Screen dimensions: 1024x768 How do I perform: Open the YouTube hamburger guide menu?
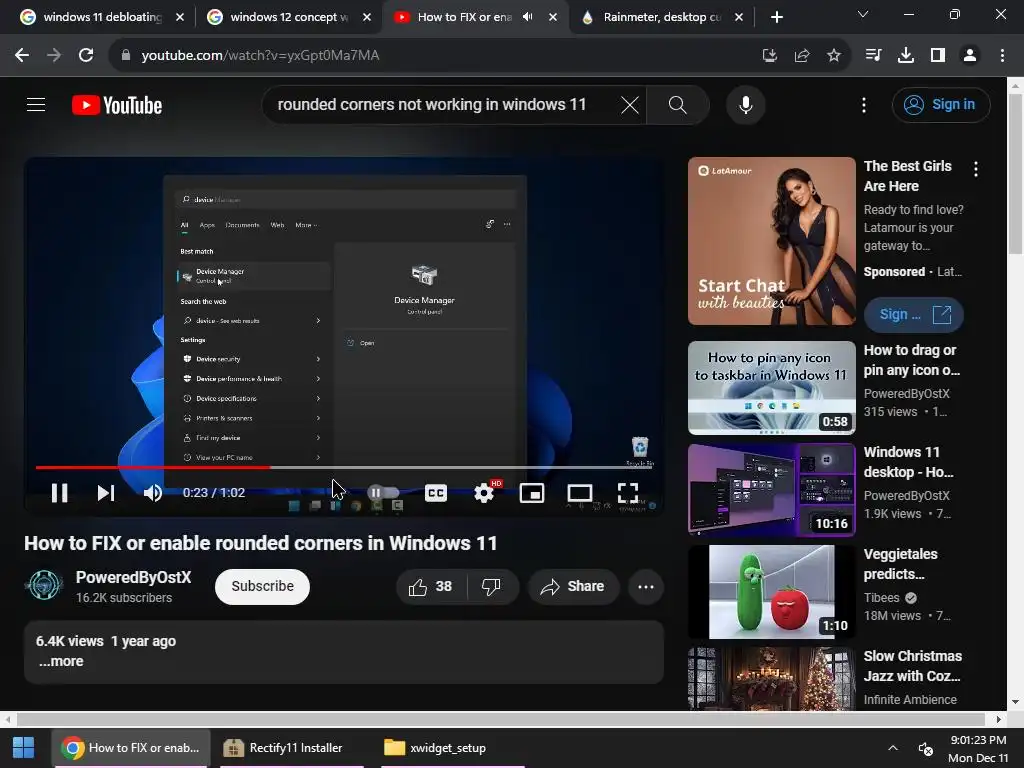coord(36,104)
